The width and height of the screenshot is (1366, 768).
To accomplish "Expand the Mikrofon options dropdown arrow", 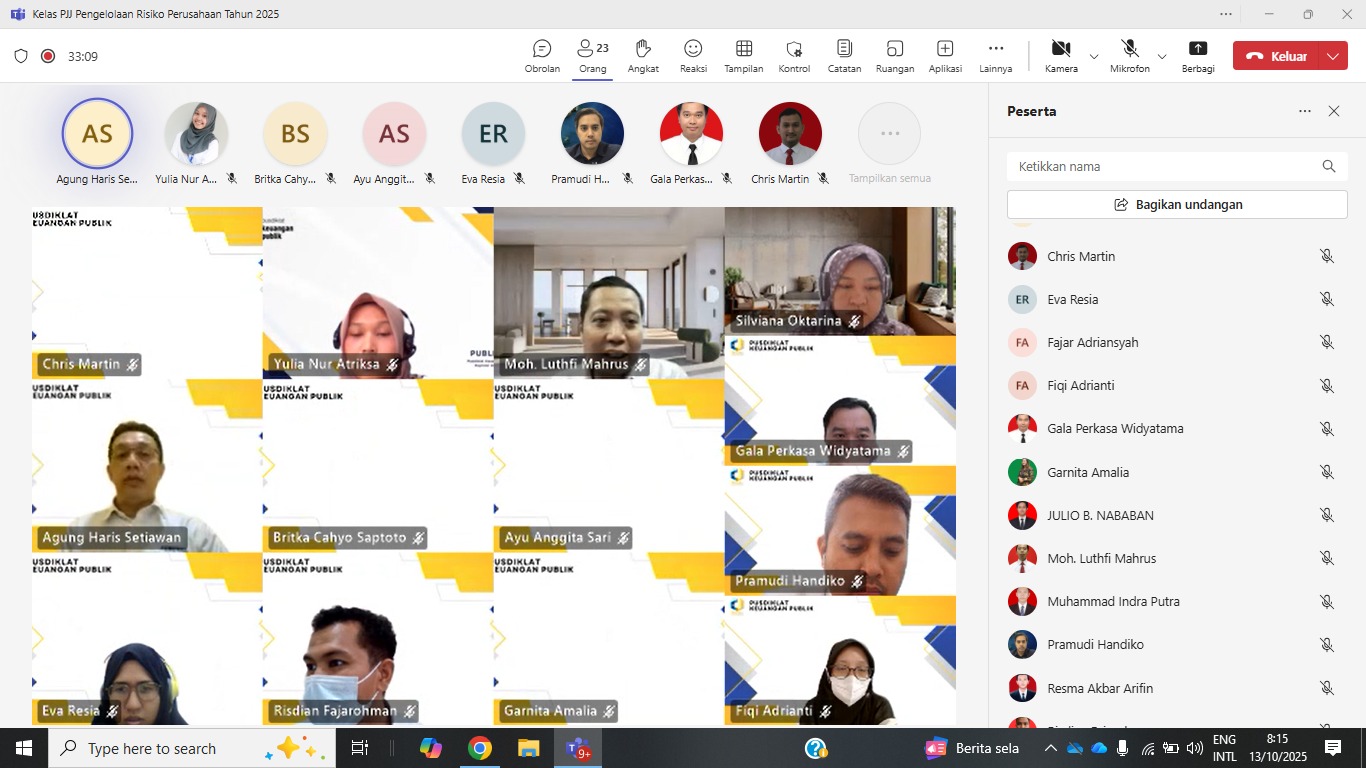I will coord(1162,57).
